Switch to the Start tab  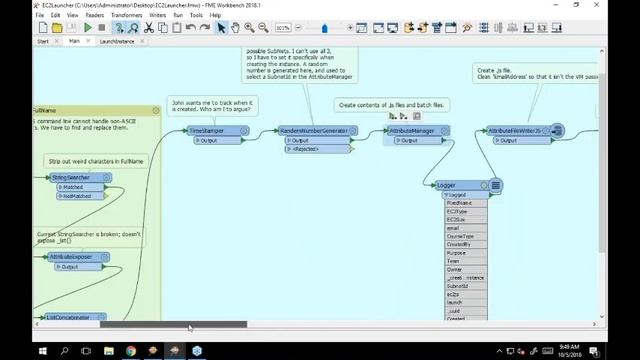43,41
